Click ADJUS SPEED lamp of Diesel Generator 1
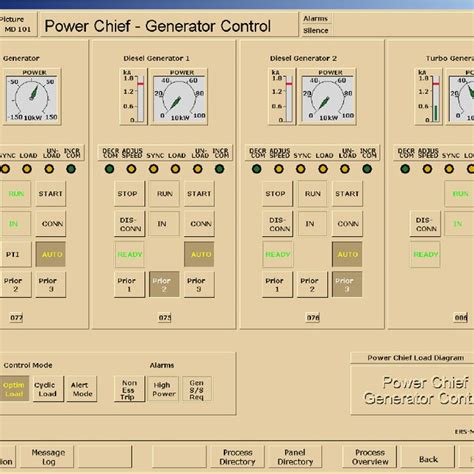This screenshot has height=474, width=474. (x=132, y=169)
